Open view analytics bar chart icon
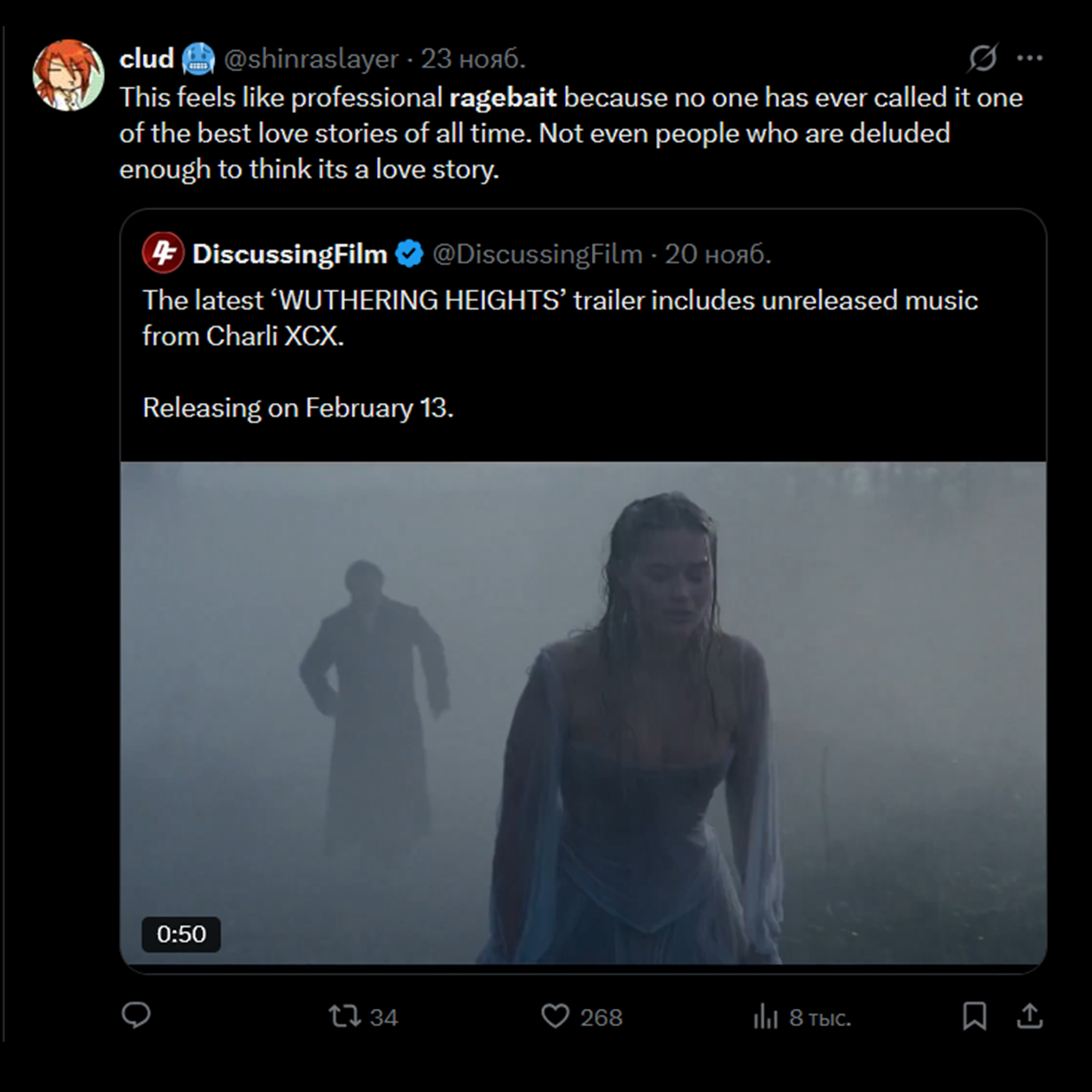 [x=766, y=1016]
